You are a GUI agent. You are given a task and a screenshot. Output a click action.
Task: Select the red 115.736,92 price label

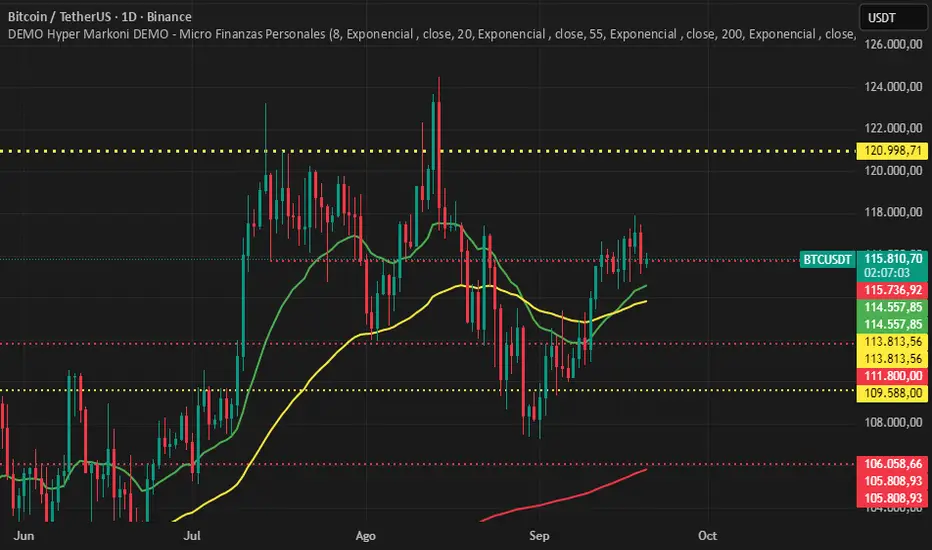click(893, 290)
